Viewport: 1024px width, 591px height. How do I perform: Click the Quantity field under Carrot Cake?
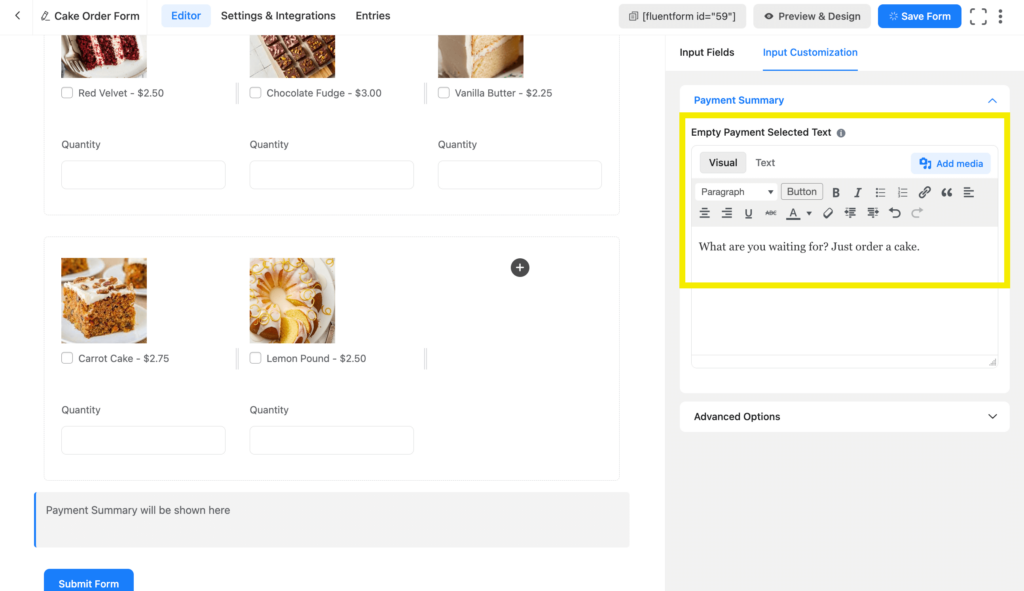143,440
